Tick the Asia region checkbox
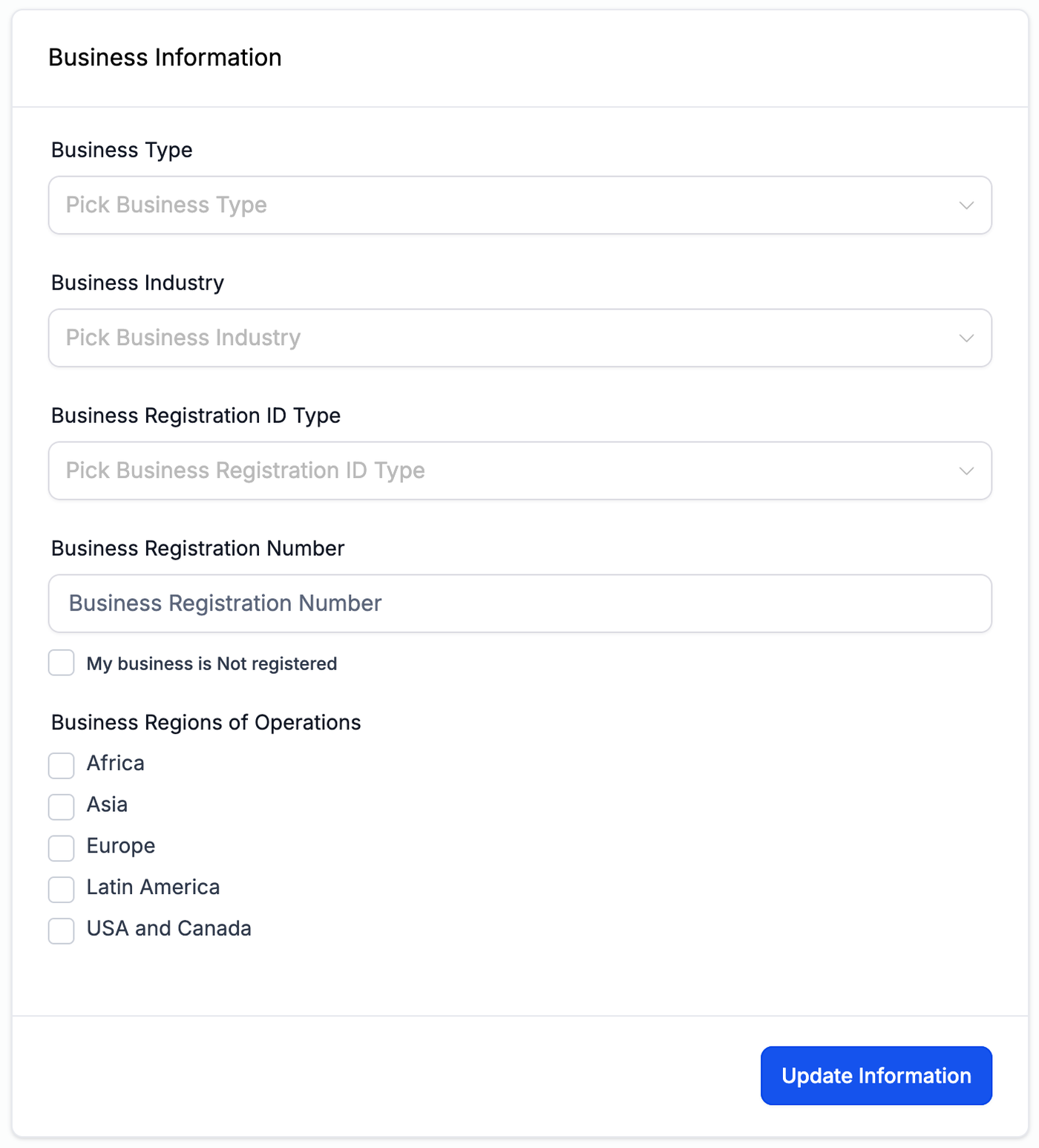1039x1148 pixels. coord(62,807)
